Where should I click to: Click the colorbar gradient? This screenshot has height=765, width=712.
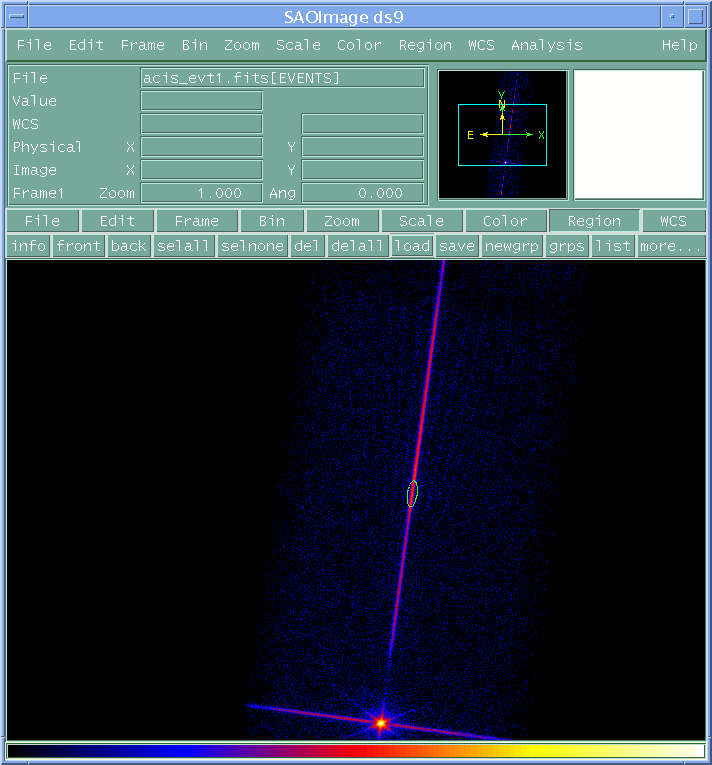pos(356,750)
